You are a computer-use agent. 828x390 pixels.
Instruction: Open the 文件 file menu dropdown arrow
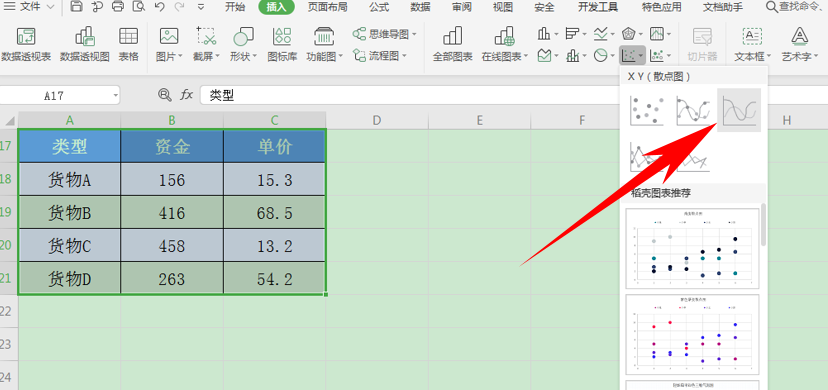click(x=50, y=7)
